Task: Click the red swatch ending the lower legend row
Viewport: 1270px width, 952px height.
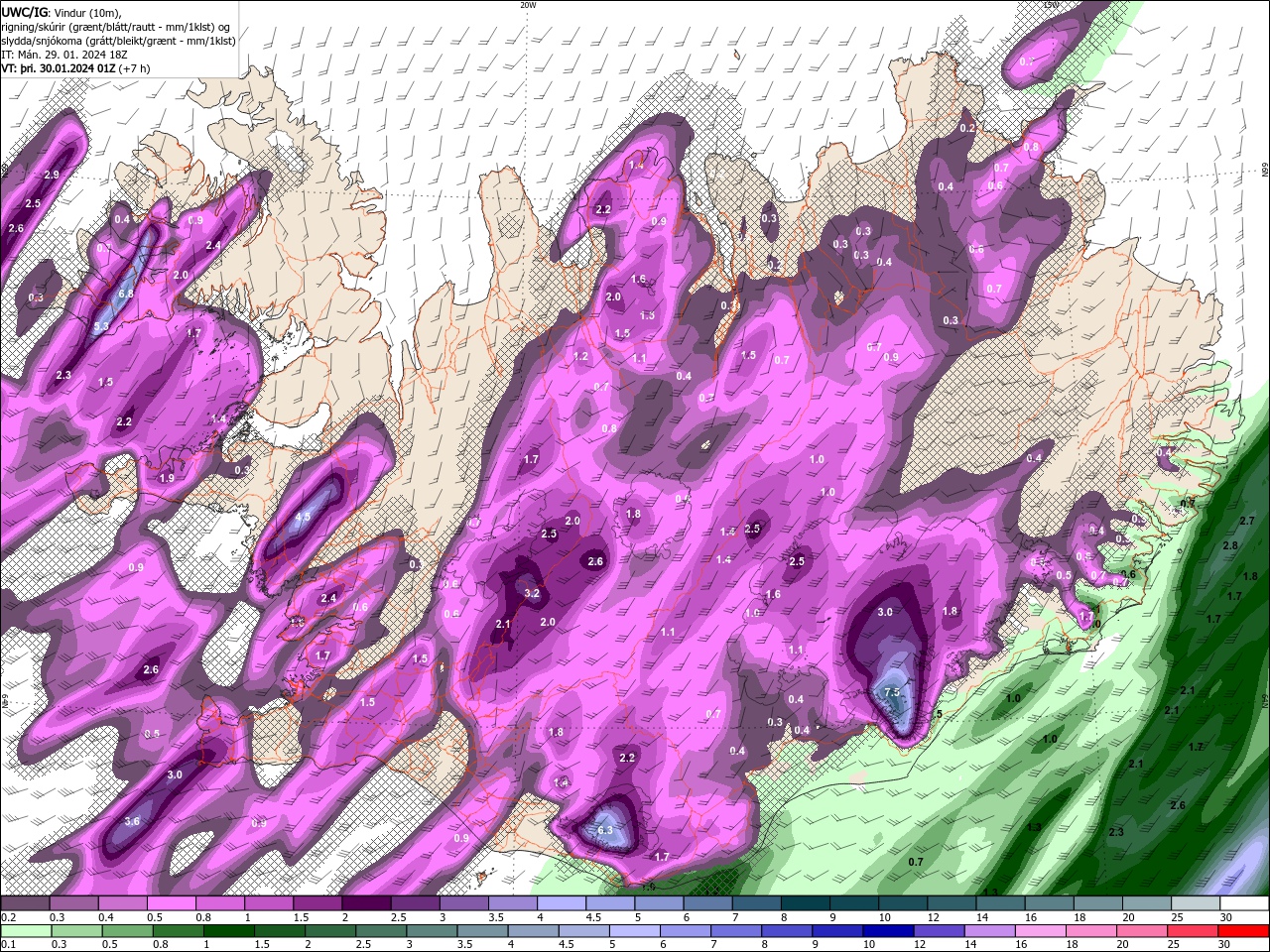Action: pyautogui.click(x=1243, y=931)
